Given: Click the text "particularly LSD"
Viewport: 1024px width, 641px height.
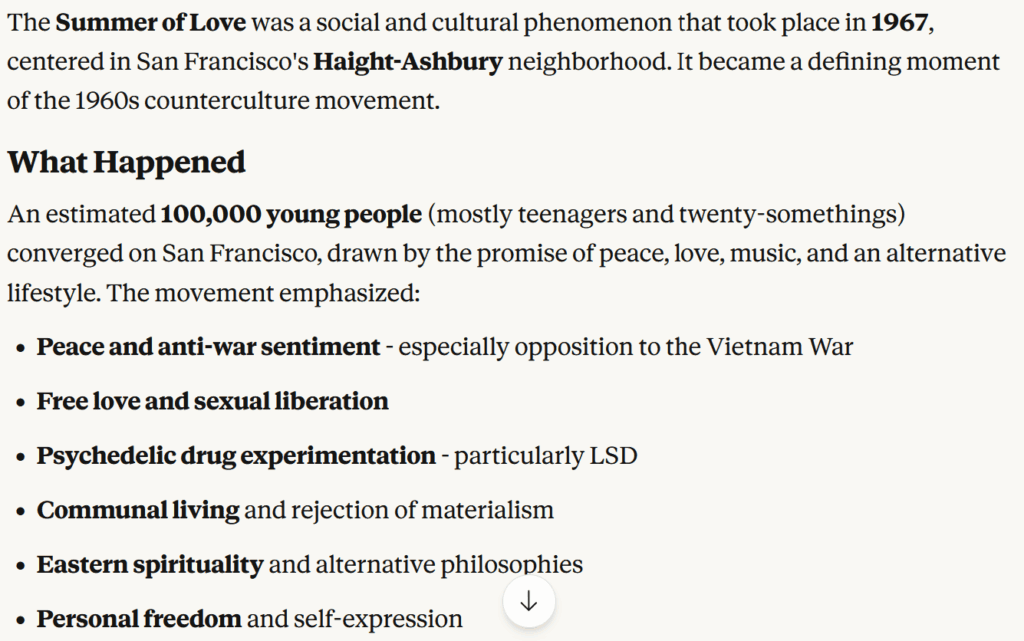Looking at the screenshot, I should point(546,456).
